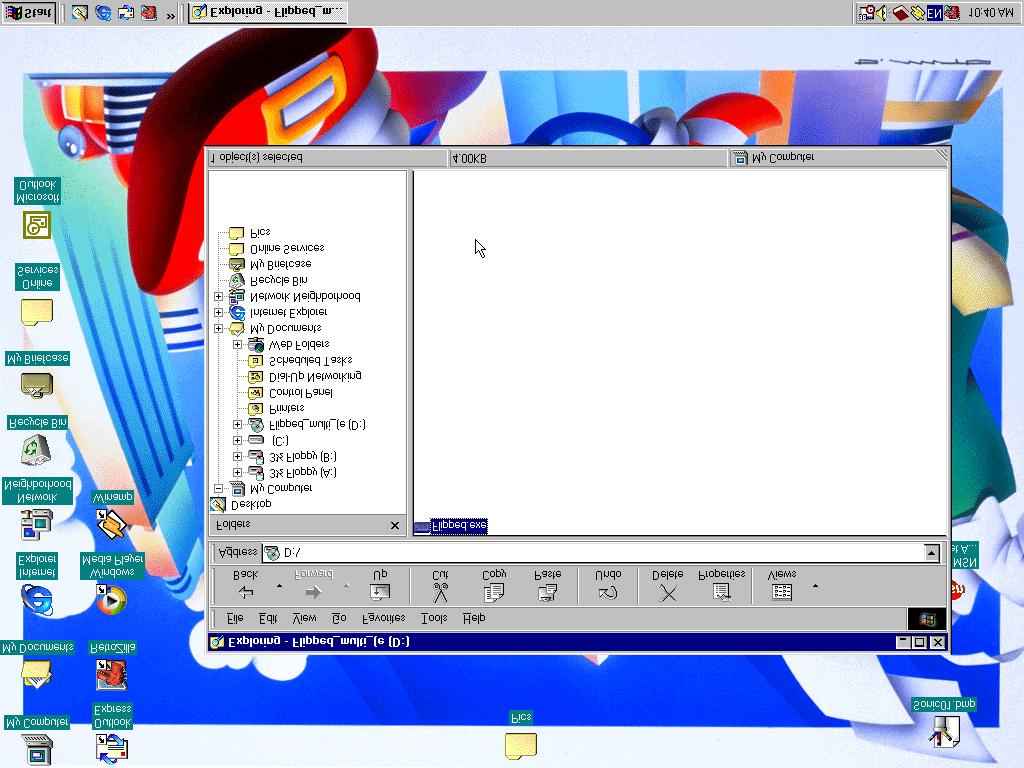
Task: Click the Cut toolbar icon
Action: [x=440, y=591]
